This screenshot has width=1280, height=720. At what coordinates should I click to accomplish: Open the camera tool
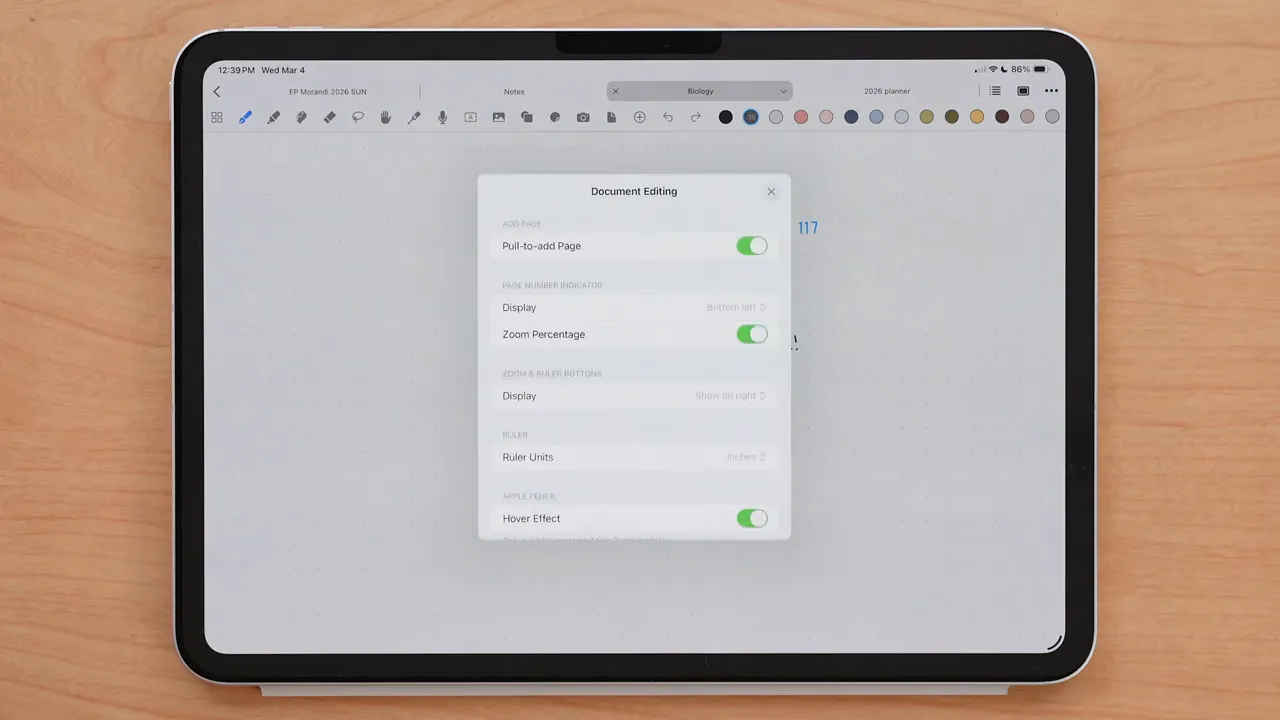pyautogui.click(x=583, y=117)
